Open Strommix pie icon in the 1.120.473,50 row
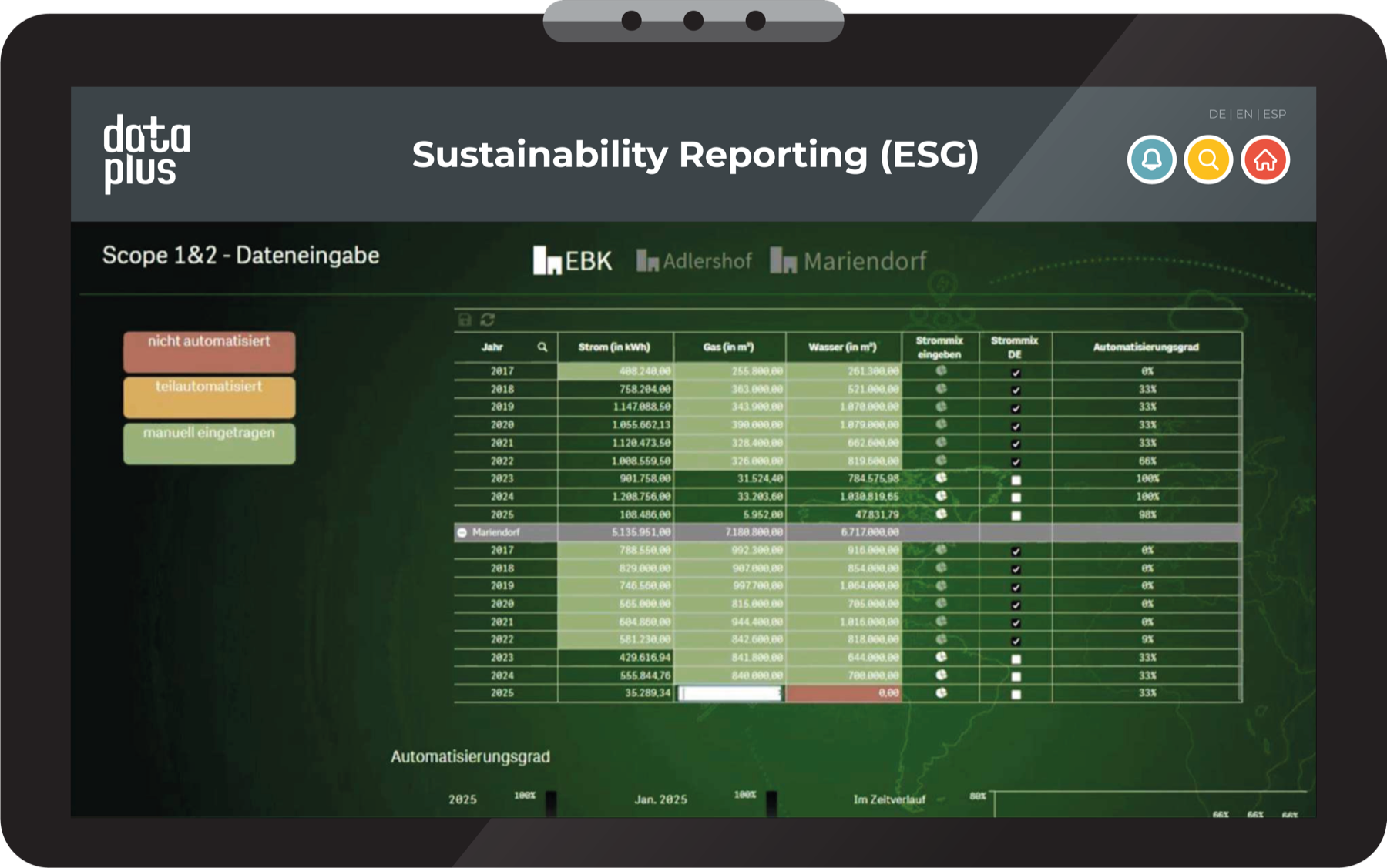 pyautogui.click(x=941, y=443)
